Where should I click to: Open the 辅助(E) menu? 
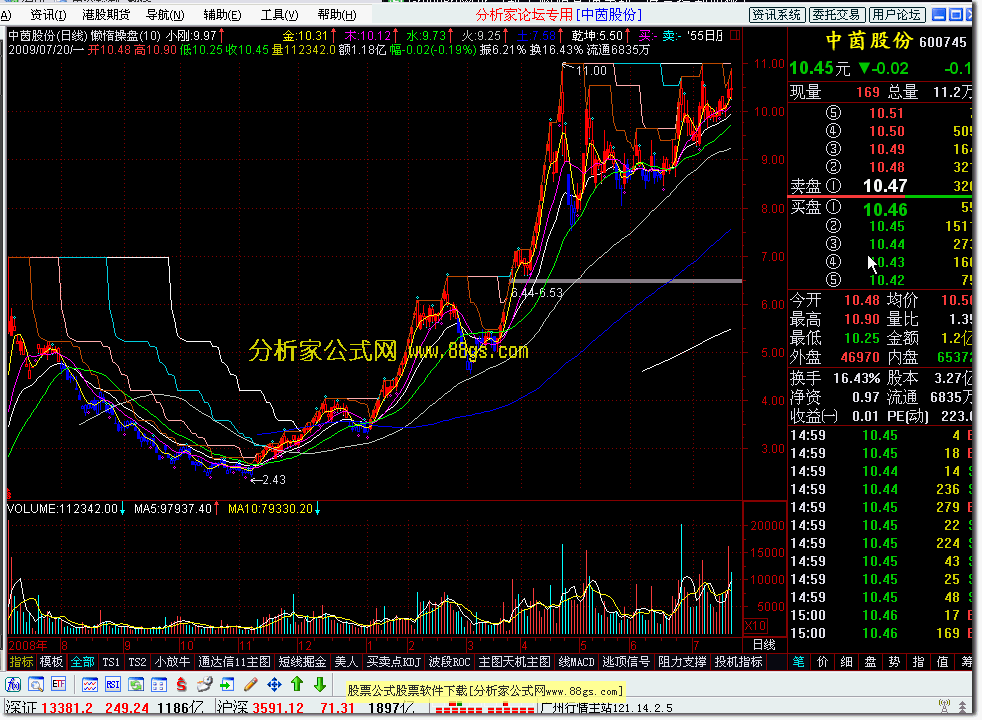(222, 14)
